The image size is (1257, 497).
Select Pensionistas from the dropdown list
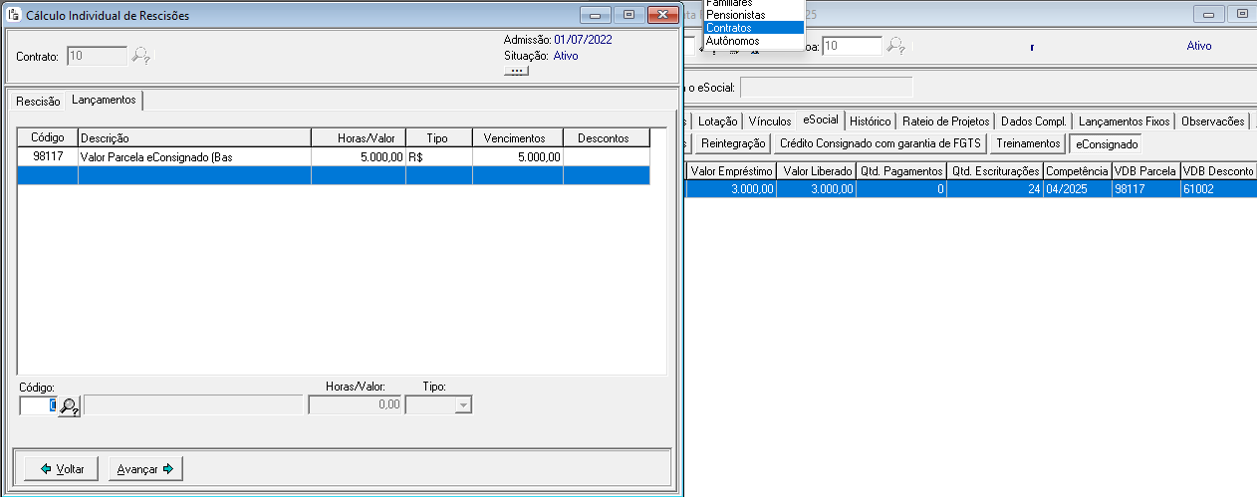735,16
